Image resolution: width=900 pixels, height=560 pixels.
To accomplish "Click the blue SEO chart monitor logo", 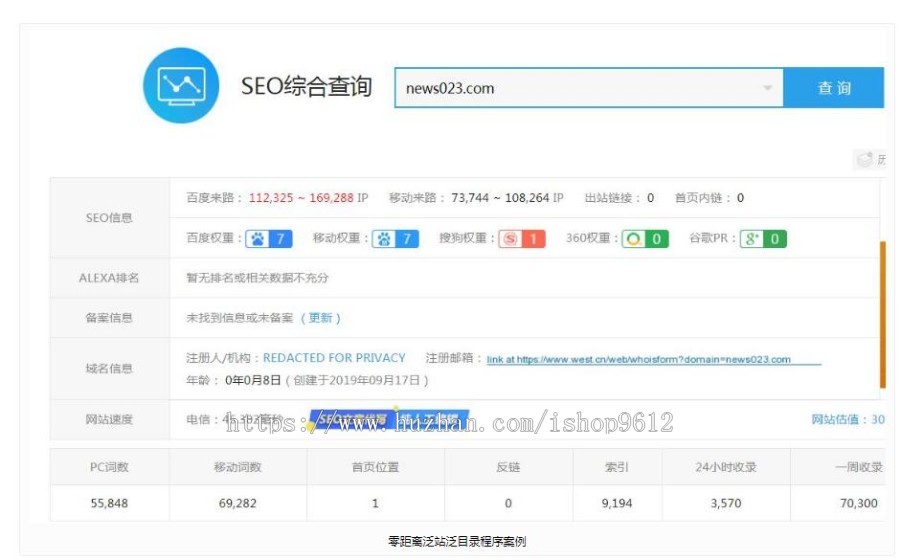I will coord(181,85).
